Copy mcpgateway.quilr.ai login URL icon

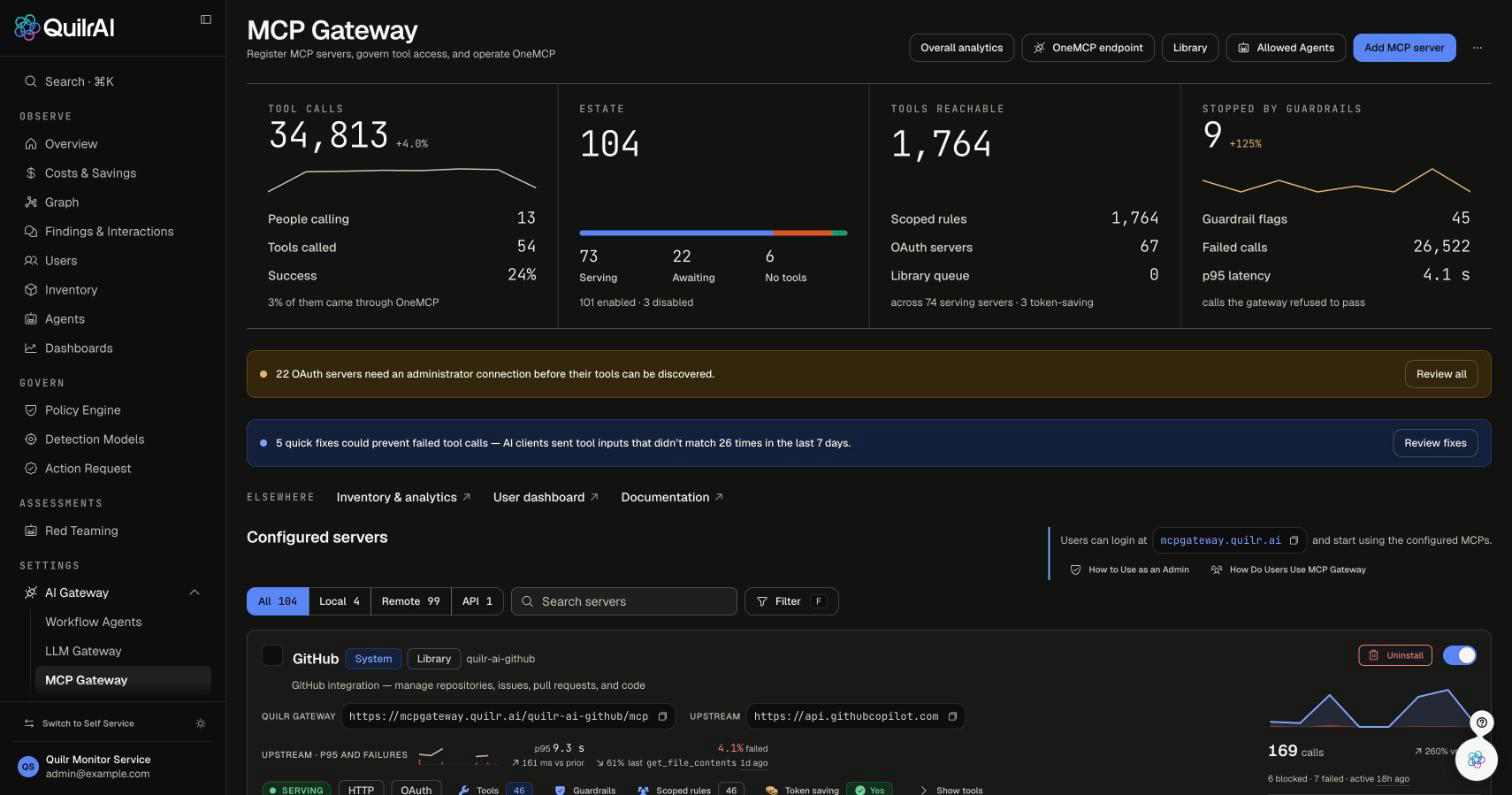[1293, 541]
